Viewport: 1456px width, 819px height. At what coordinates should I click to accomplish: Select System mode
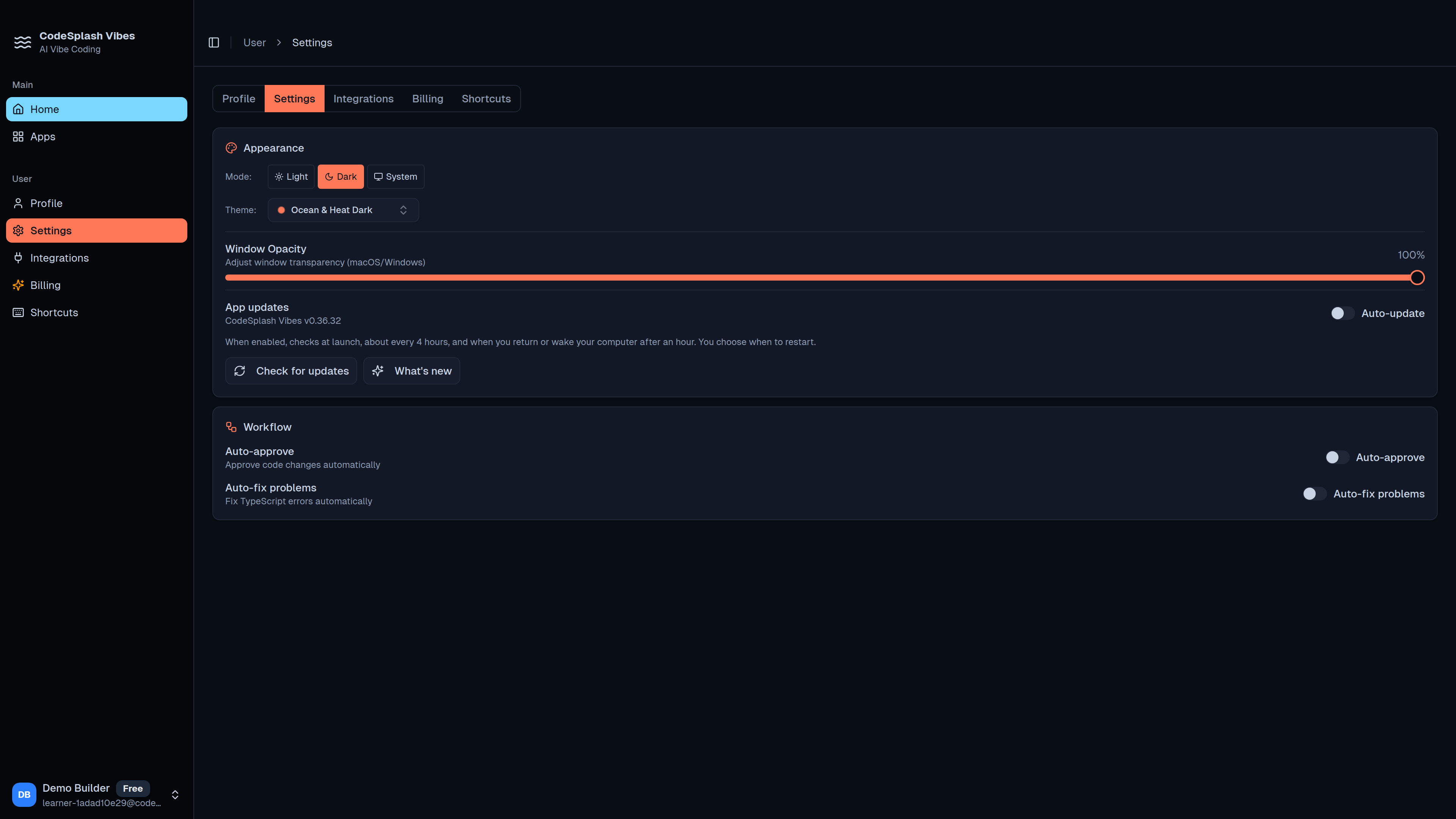(395, 176)
